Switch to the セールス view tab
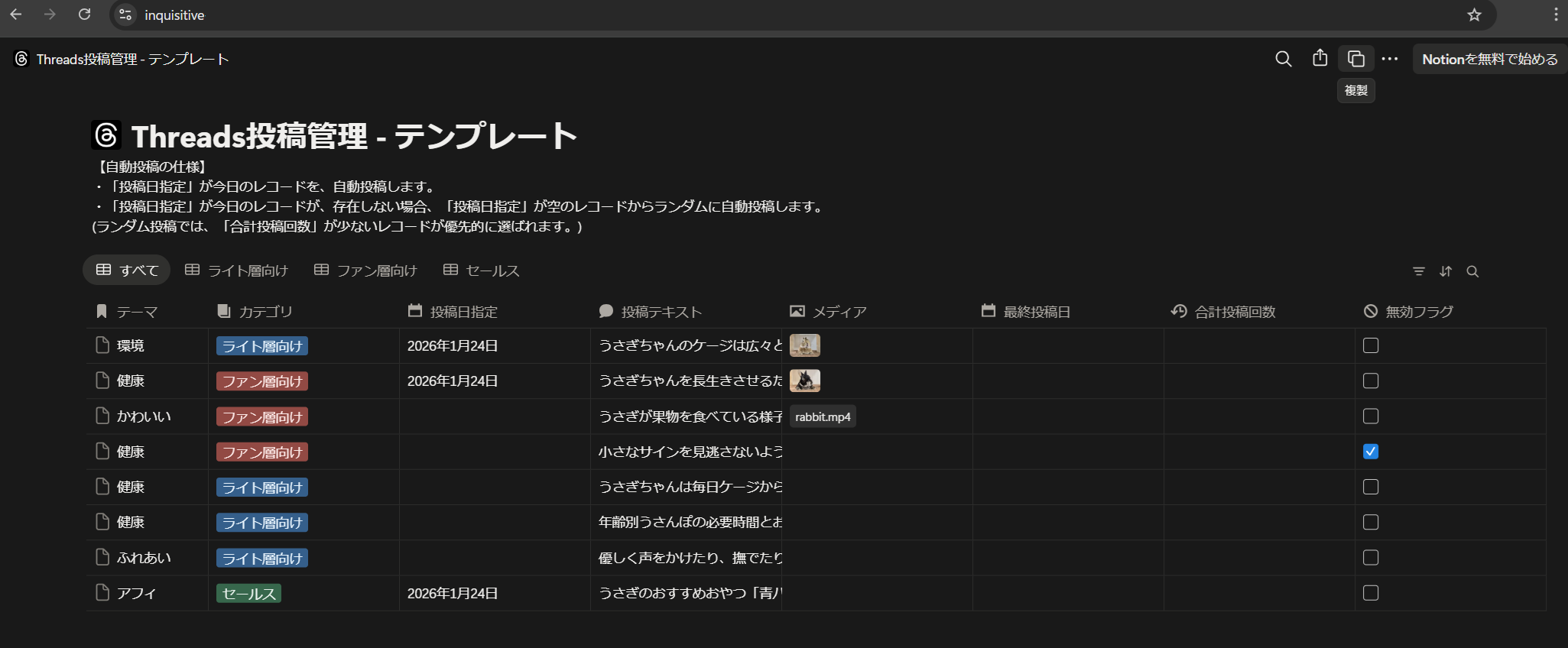Screen dimensions: 1568x648 (x=482, y=271)
